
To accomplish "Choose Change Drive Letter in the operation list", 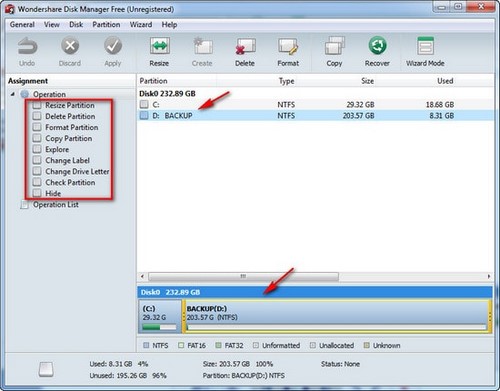I will [77, 171].
